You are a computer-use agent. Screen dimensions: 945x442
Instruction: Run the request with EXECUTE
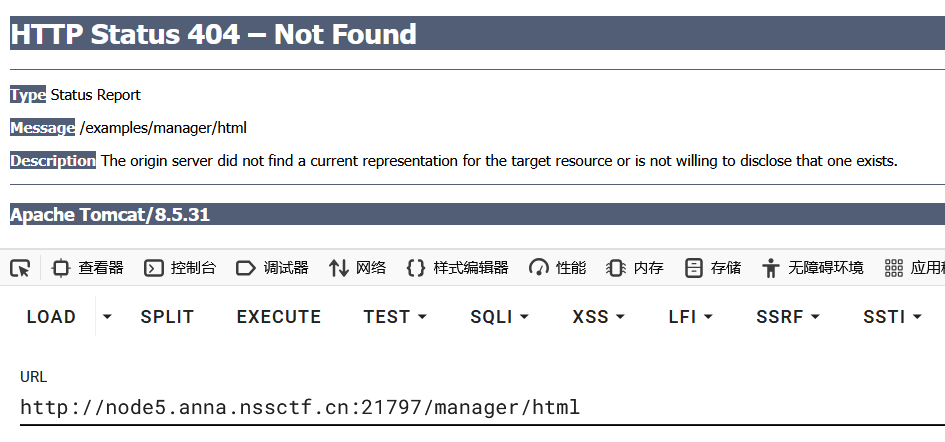(279, 317)
